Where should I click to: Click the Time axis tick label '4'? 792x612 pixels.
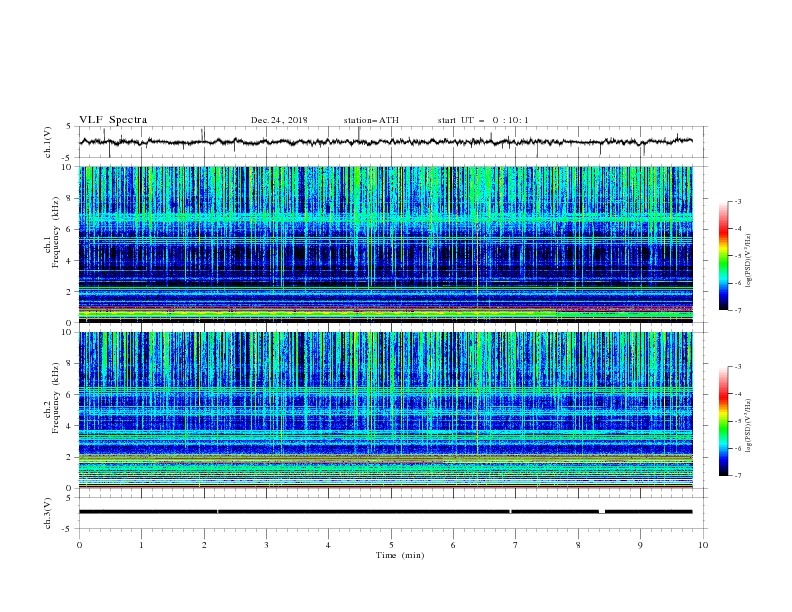point(329,545)
